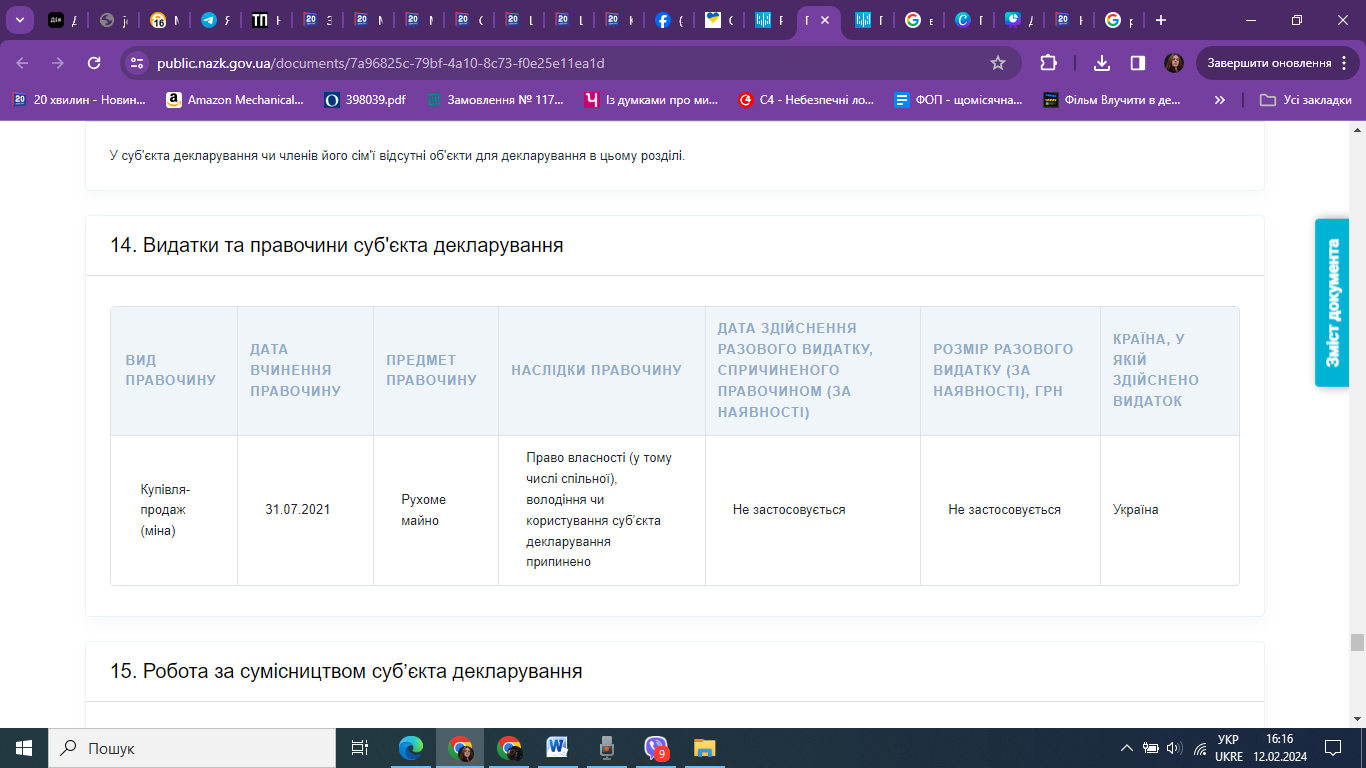The image size is (1366, 768).
Task: Click the Завершити оновлення button
Action: point(1269,63)
